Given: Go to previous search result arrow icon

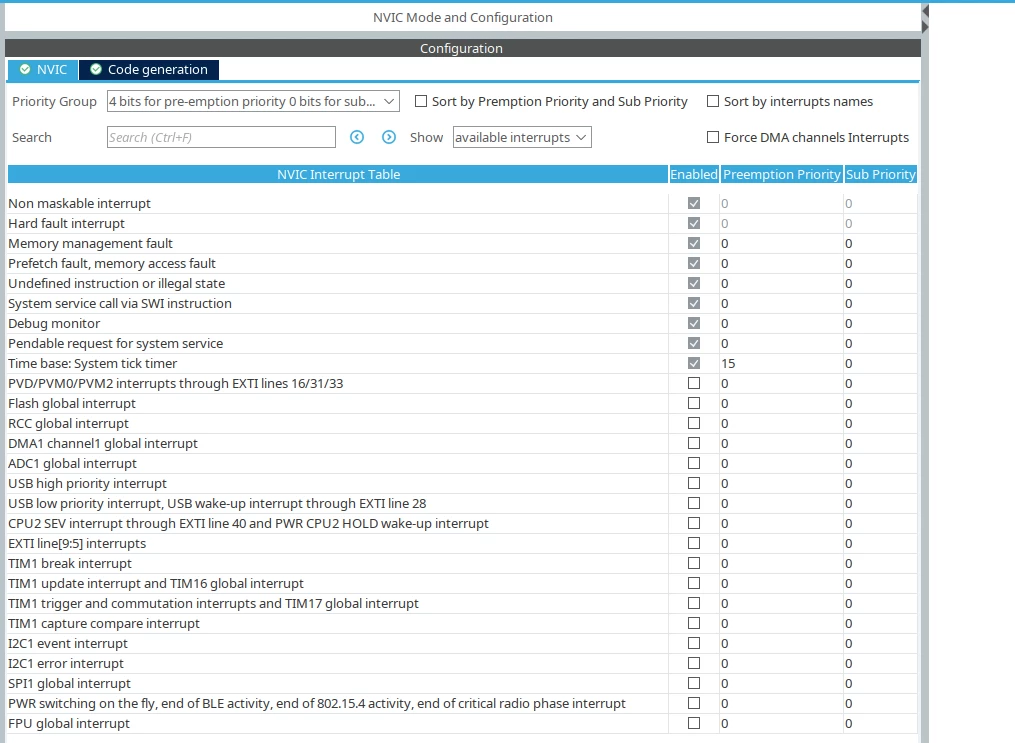Looking at the screenshot, I should tap(357, 137).
